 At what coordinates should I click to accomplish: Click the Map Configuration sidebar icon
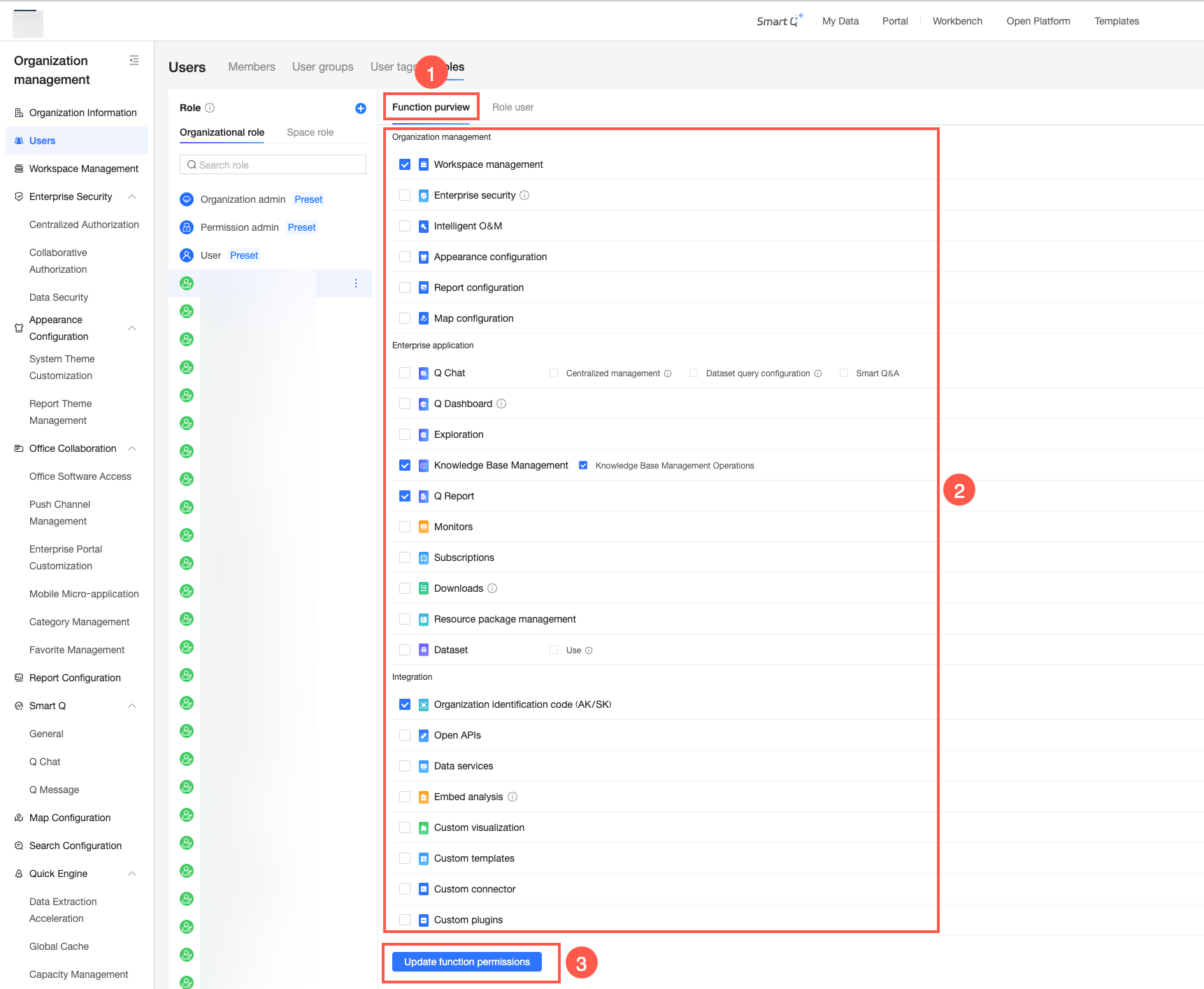pos(19,818)
